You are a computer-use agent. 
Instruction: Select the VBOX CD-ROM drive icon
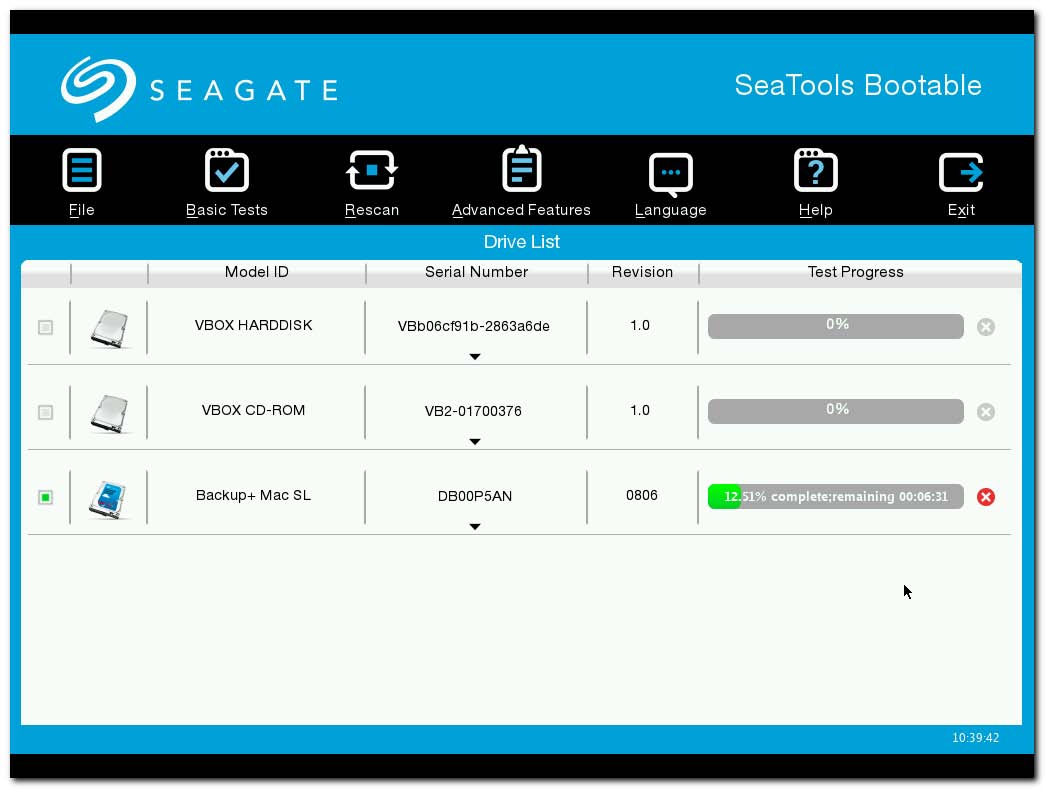109,412
